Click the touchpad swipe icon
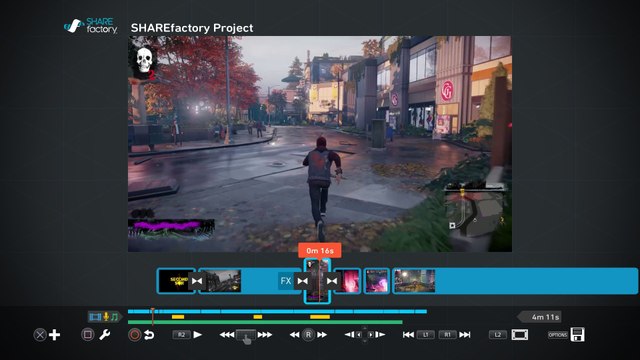Image resolution: width=640 pixels, height=360 pixels. pos(246,336)
